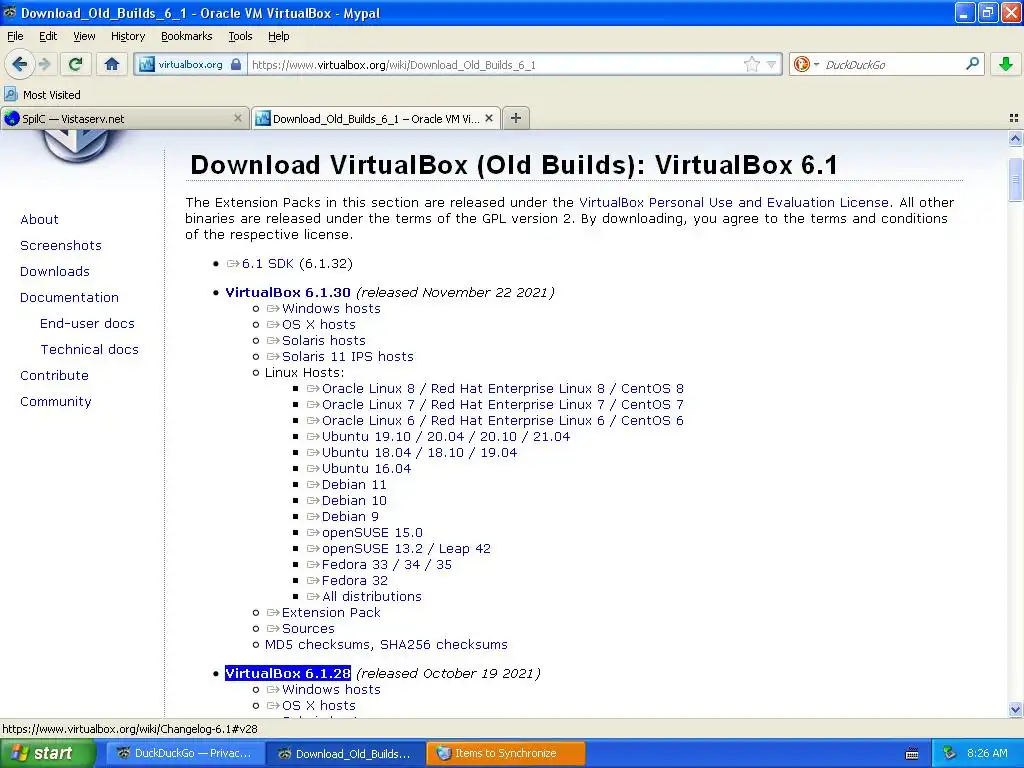Download the 6.1 SDK link
This screenshot has width=1024, height=768.
(x=268, y=264)
